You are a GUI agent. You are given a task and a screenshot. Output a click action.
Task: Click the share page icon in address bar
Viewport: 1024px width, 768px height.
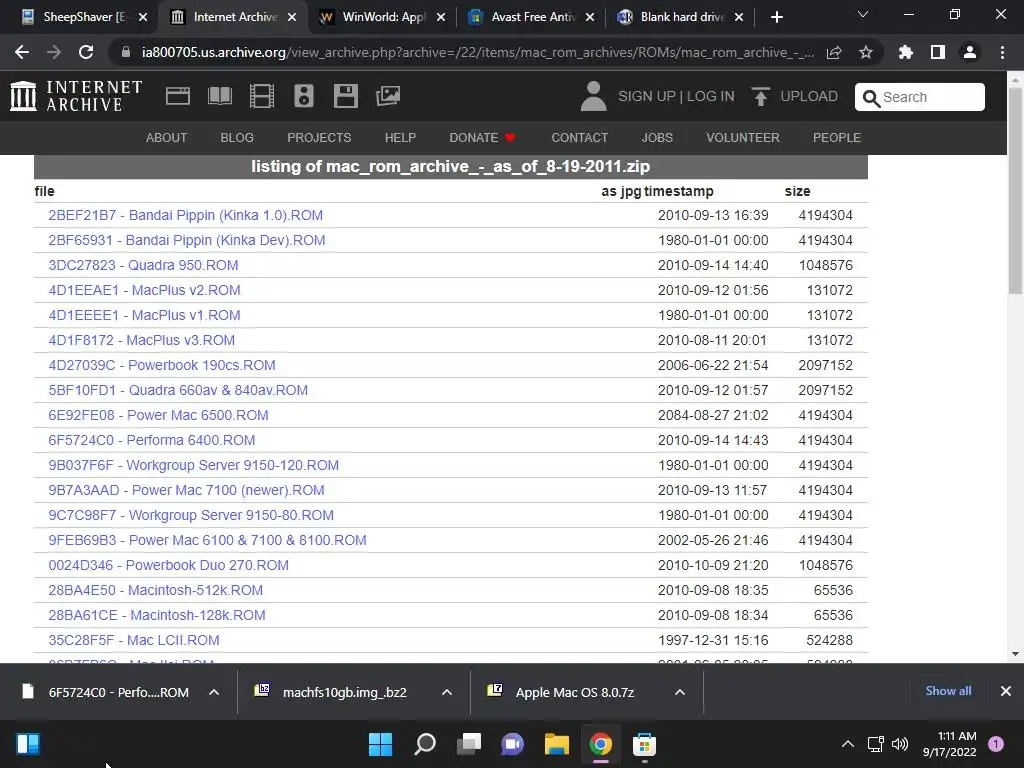[834, 52]
